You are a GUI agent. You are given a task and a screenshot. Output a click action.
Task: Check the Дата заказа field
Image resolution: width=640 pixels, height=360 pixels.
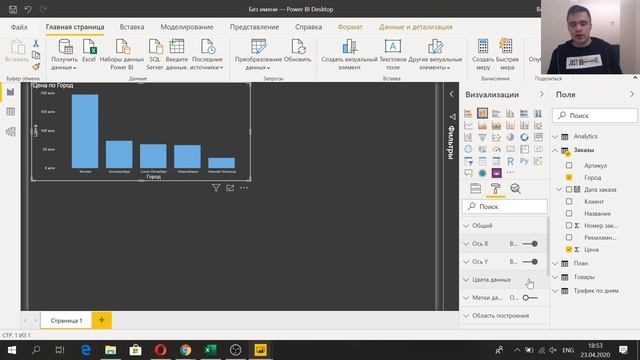click(x=569, y=189)
